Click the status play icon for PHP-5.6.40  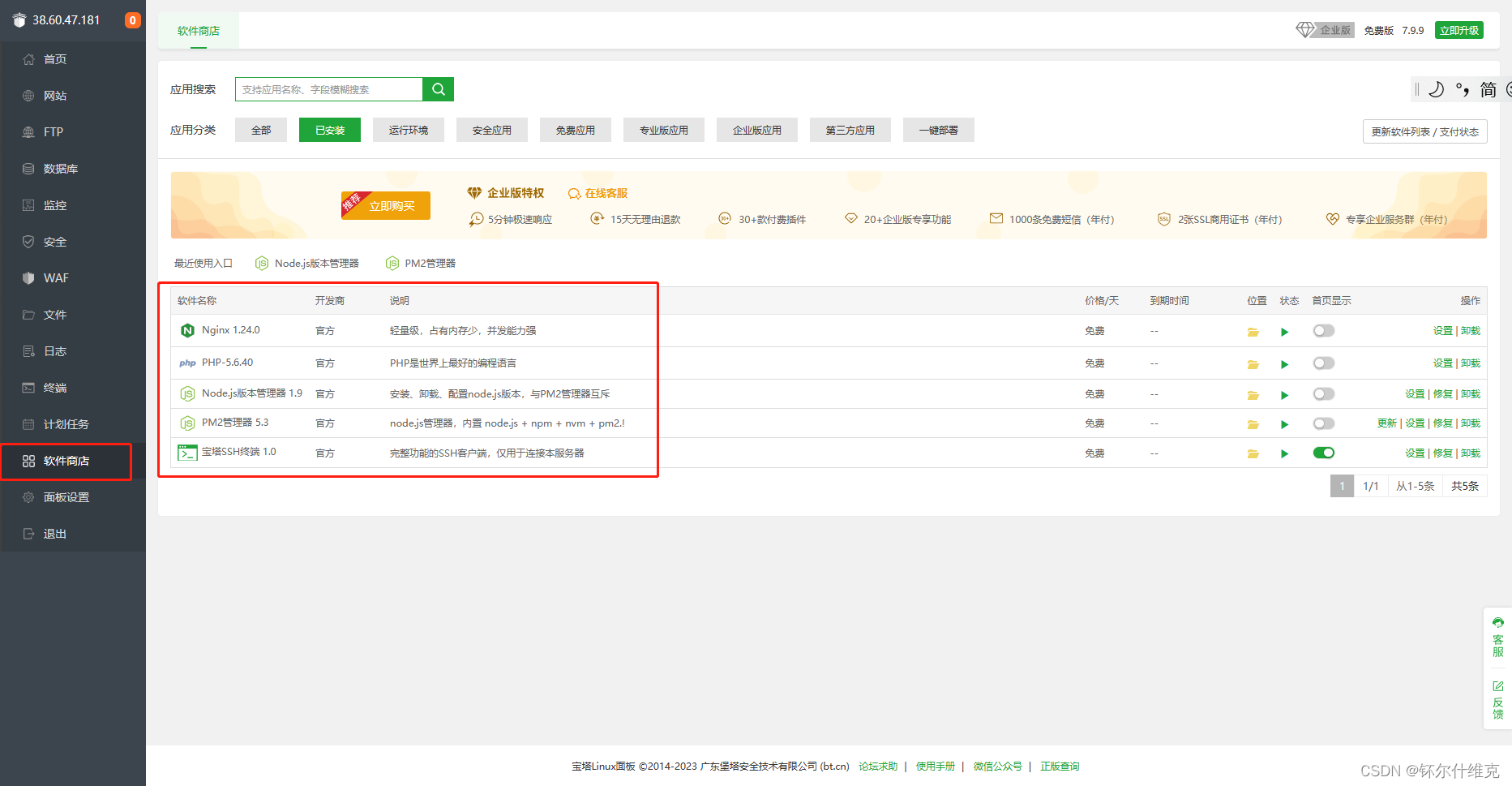click(x=1284, y=364)
